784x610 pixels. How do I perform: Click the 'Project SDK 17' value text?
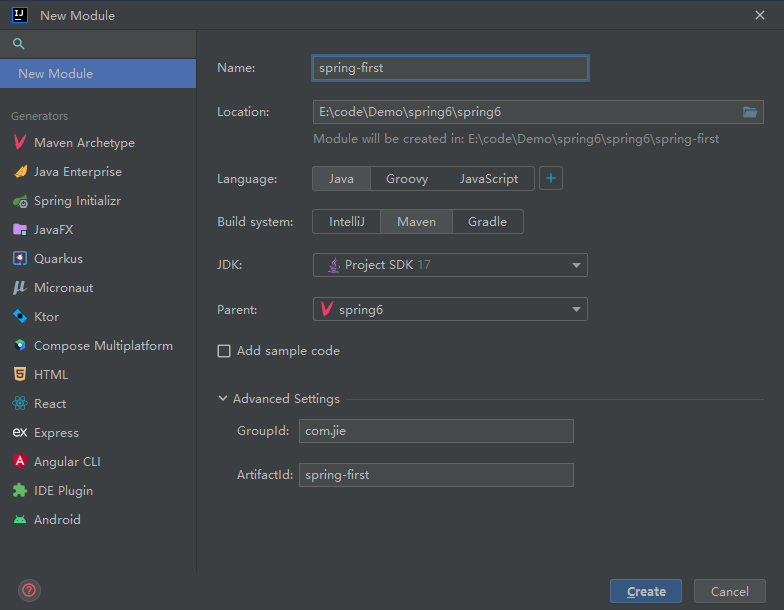point(388,264)
